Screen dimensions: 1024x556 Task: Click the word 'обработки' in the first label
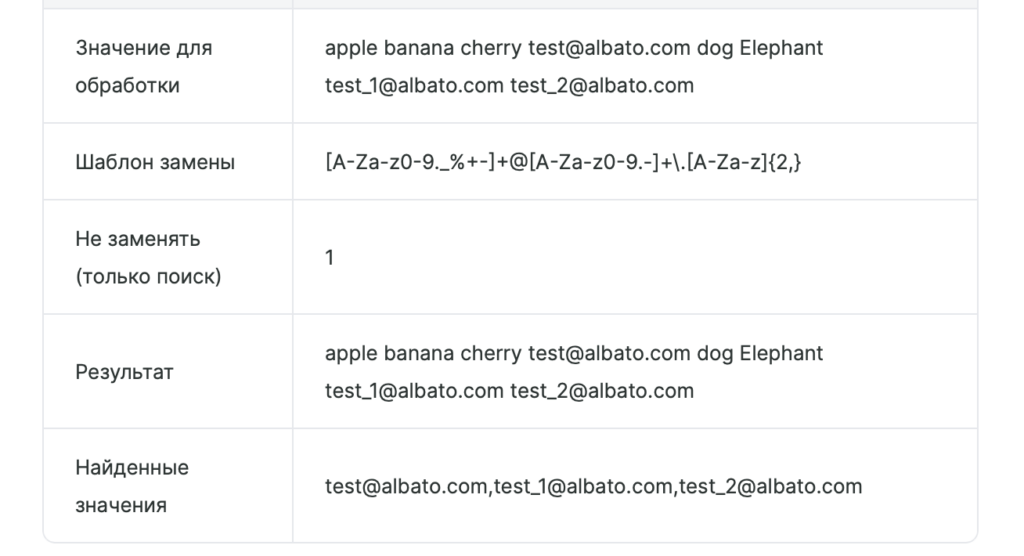[x=127, y=86]
